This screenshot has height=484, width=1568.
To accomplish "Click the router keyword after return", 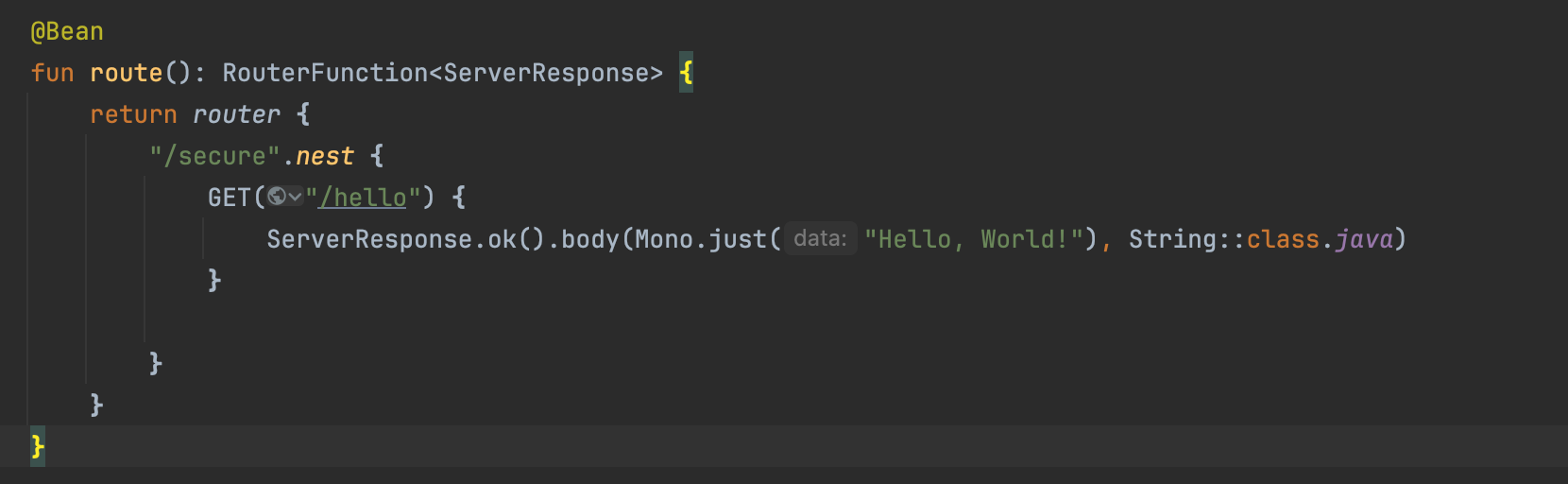I will [x=236, y=114].
